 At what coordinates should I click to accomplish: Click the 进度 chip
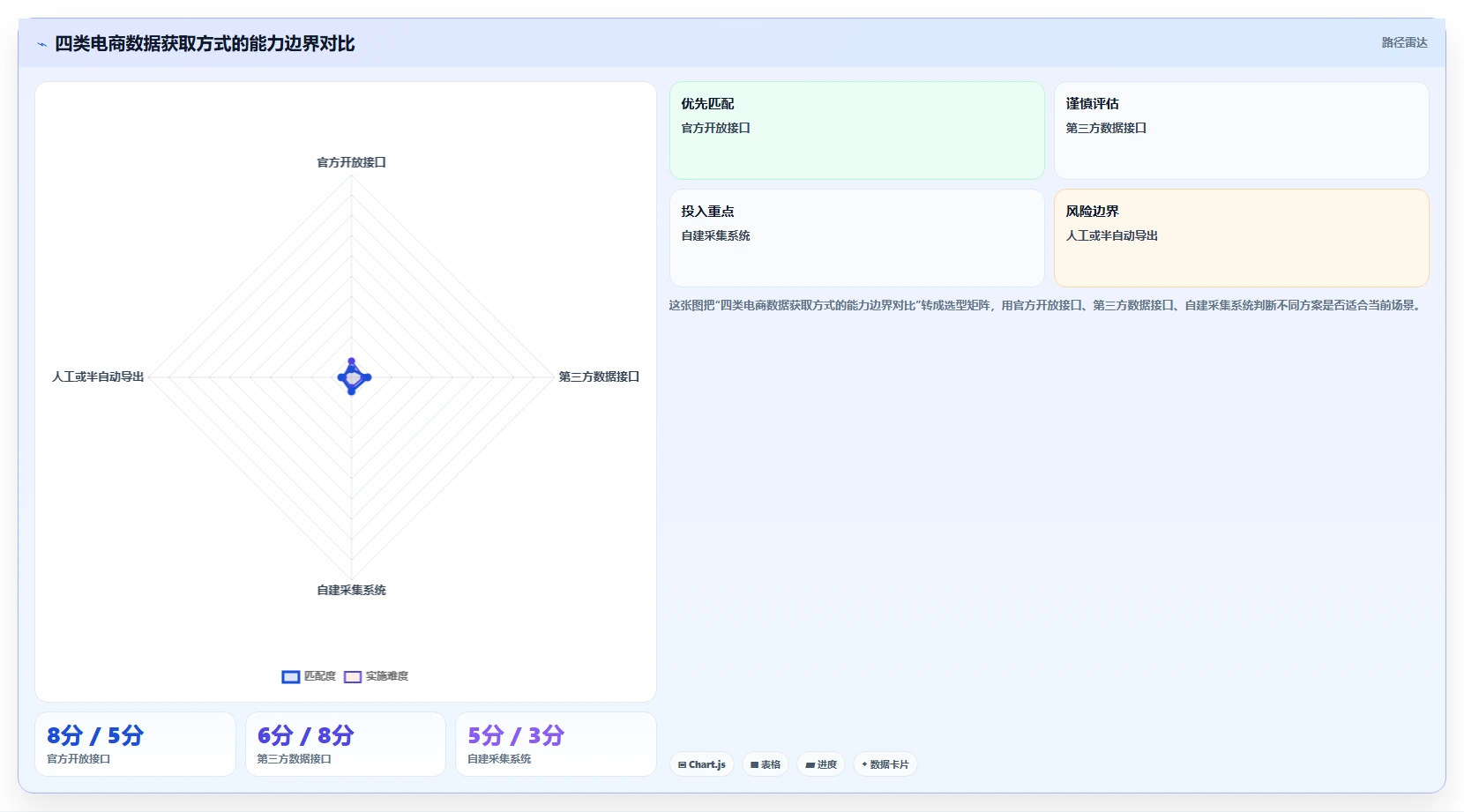821,764
